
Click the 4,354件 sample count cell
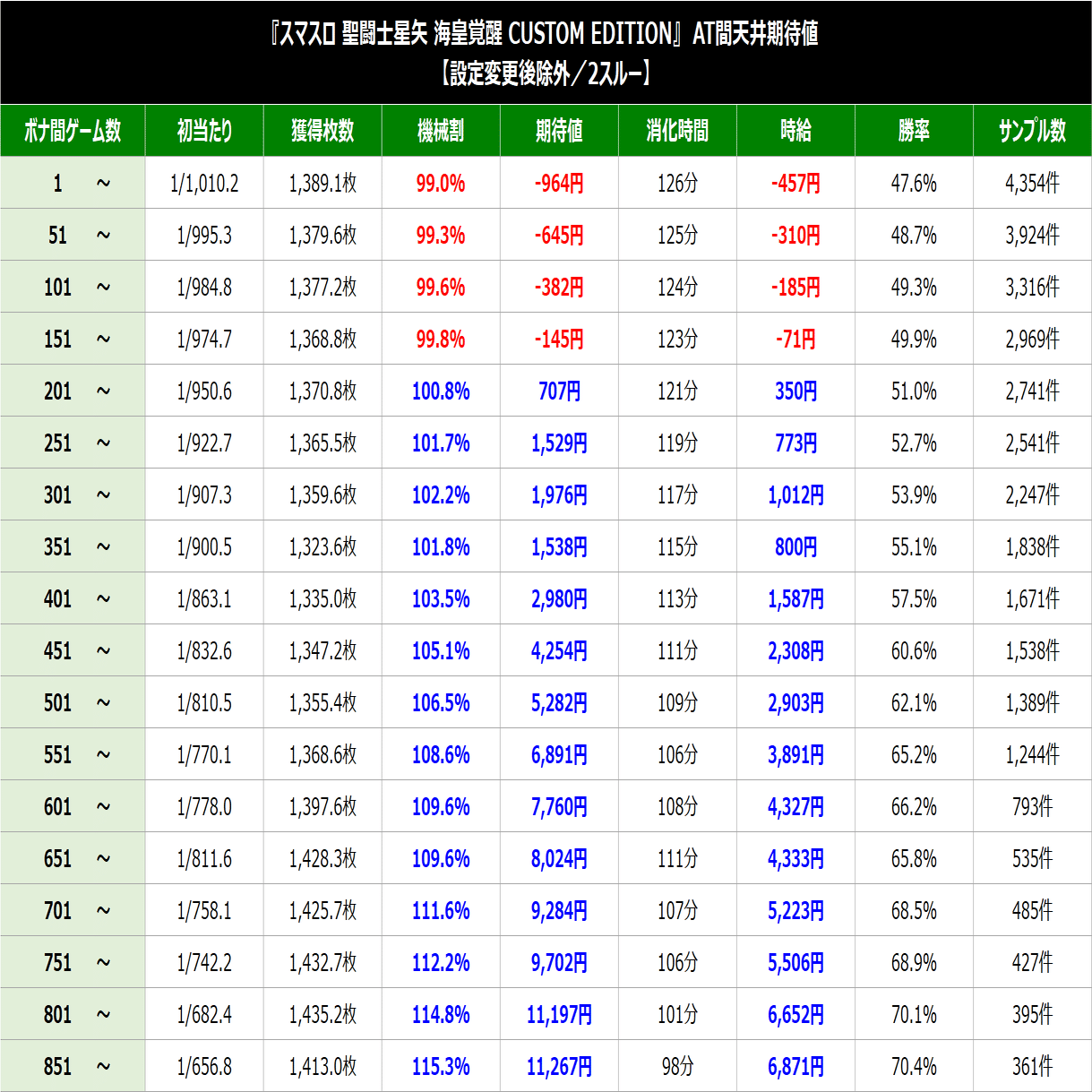click(1032, 184)
